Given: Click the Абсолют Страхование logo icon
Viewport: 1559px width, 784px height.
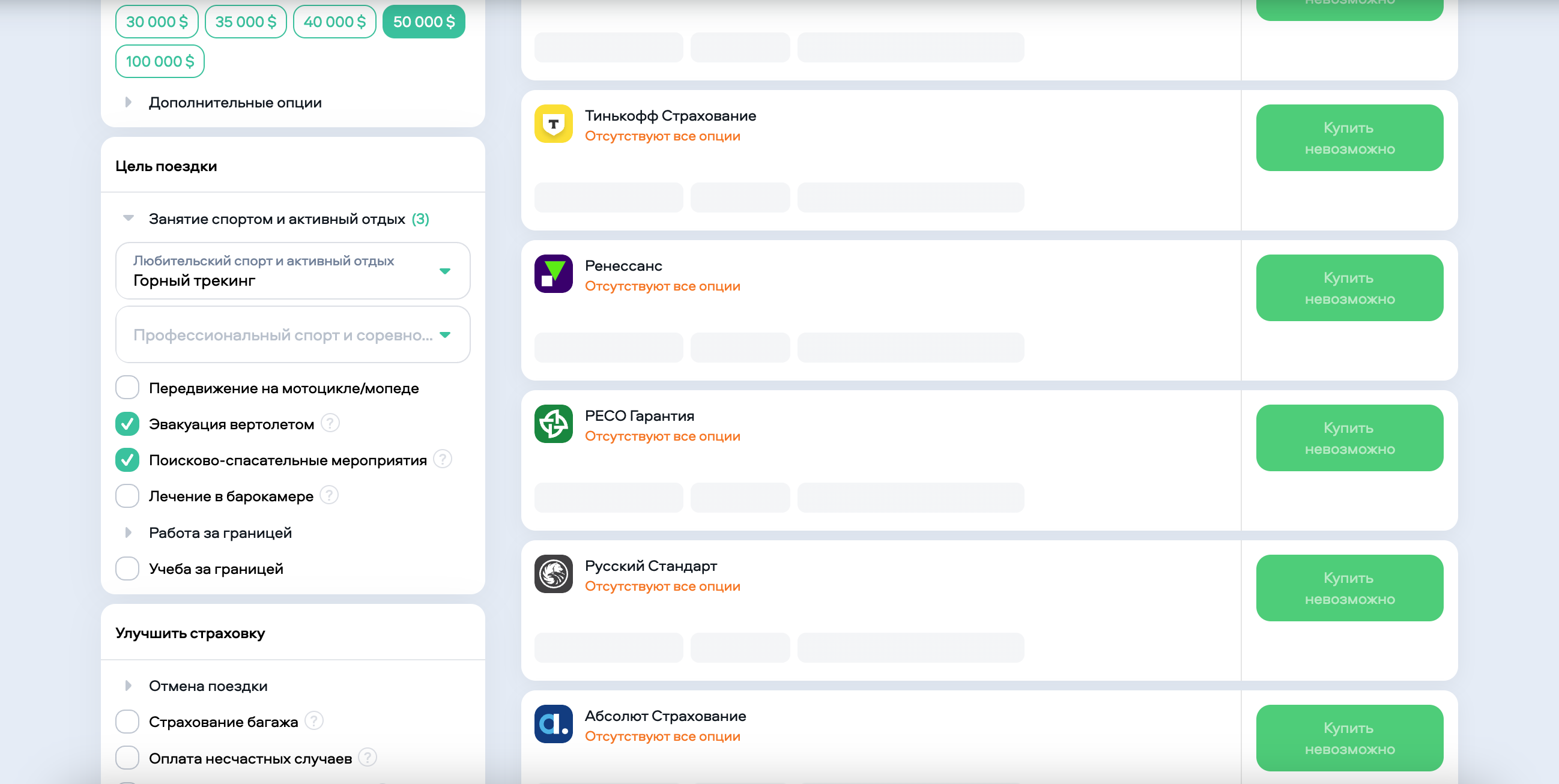Looking at the screenshot, I should [553, 724].
